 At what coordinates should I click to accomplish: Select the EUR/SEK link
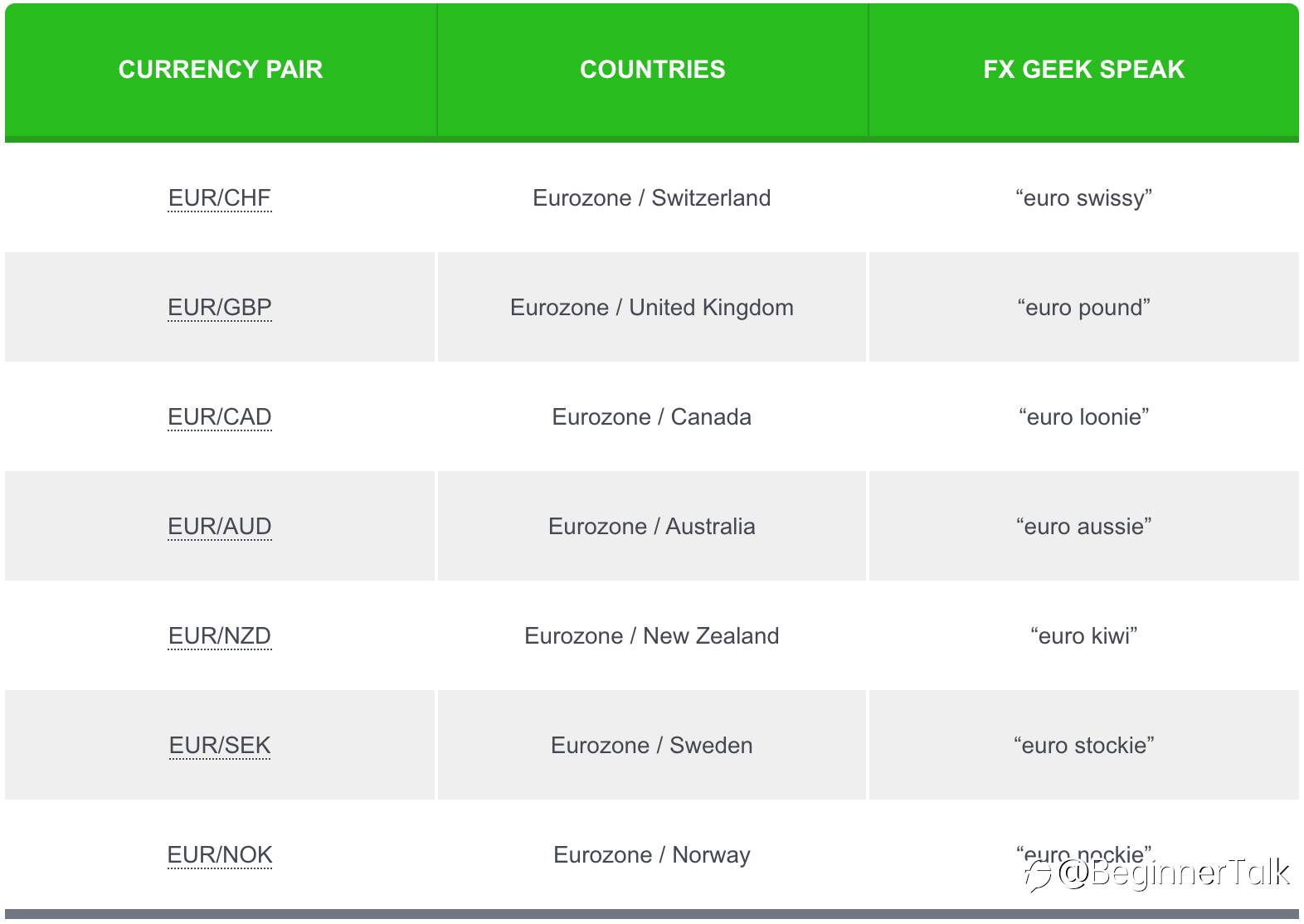220,746
